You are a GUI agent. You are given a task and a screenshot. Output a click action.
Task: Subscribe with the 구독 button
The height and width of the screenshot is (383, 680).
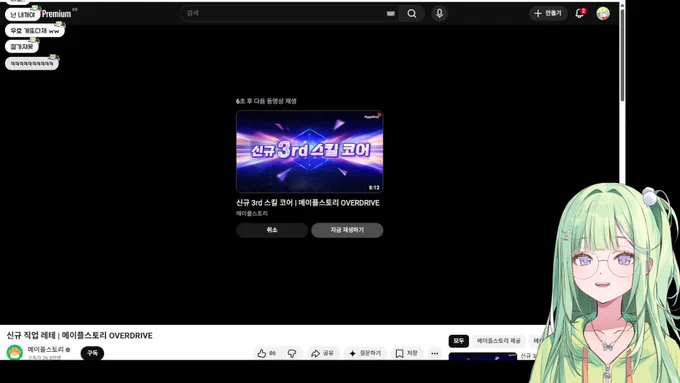coord(92,353)
